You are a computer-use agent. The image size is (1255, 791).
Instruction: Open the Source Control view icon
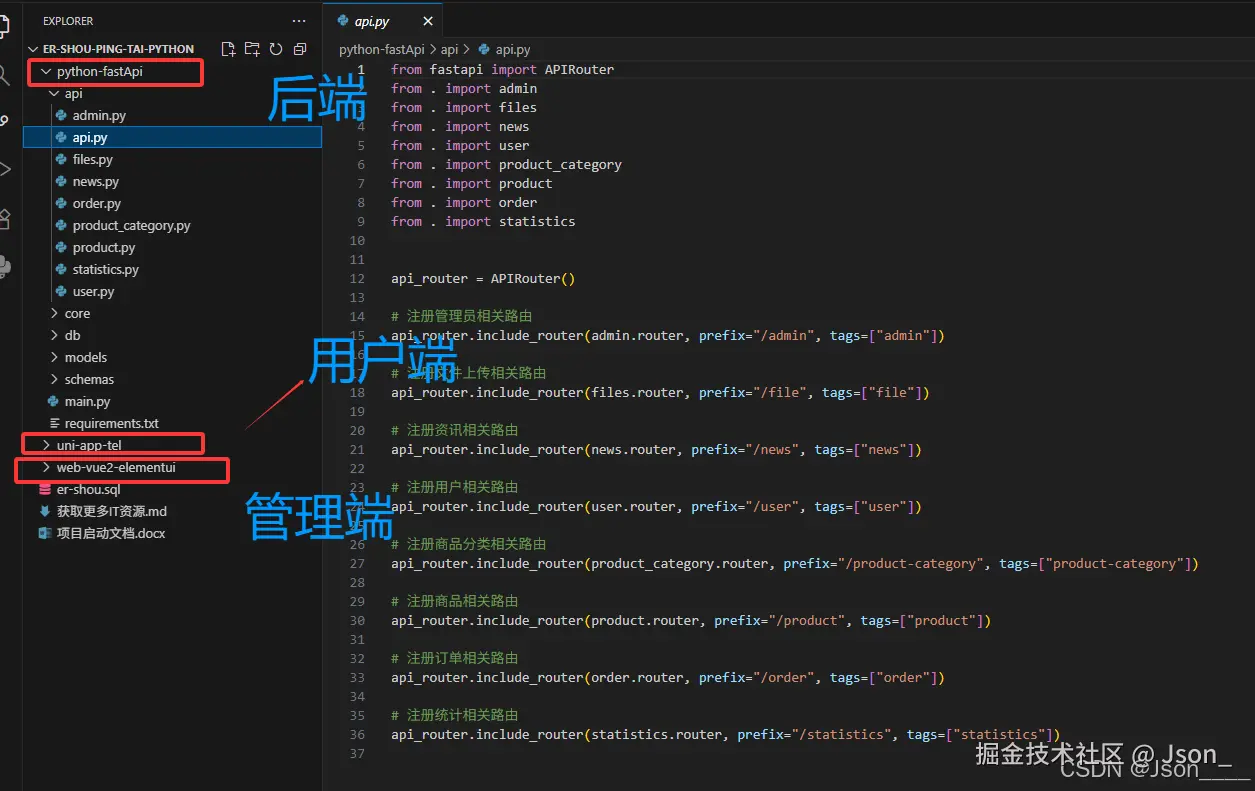5,122
